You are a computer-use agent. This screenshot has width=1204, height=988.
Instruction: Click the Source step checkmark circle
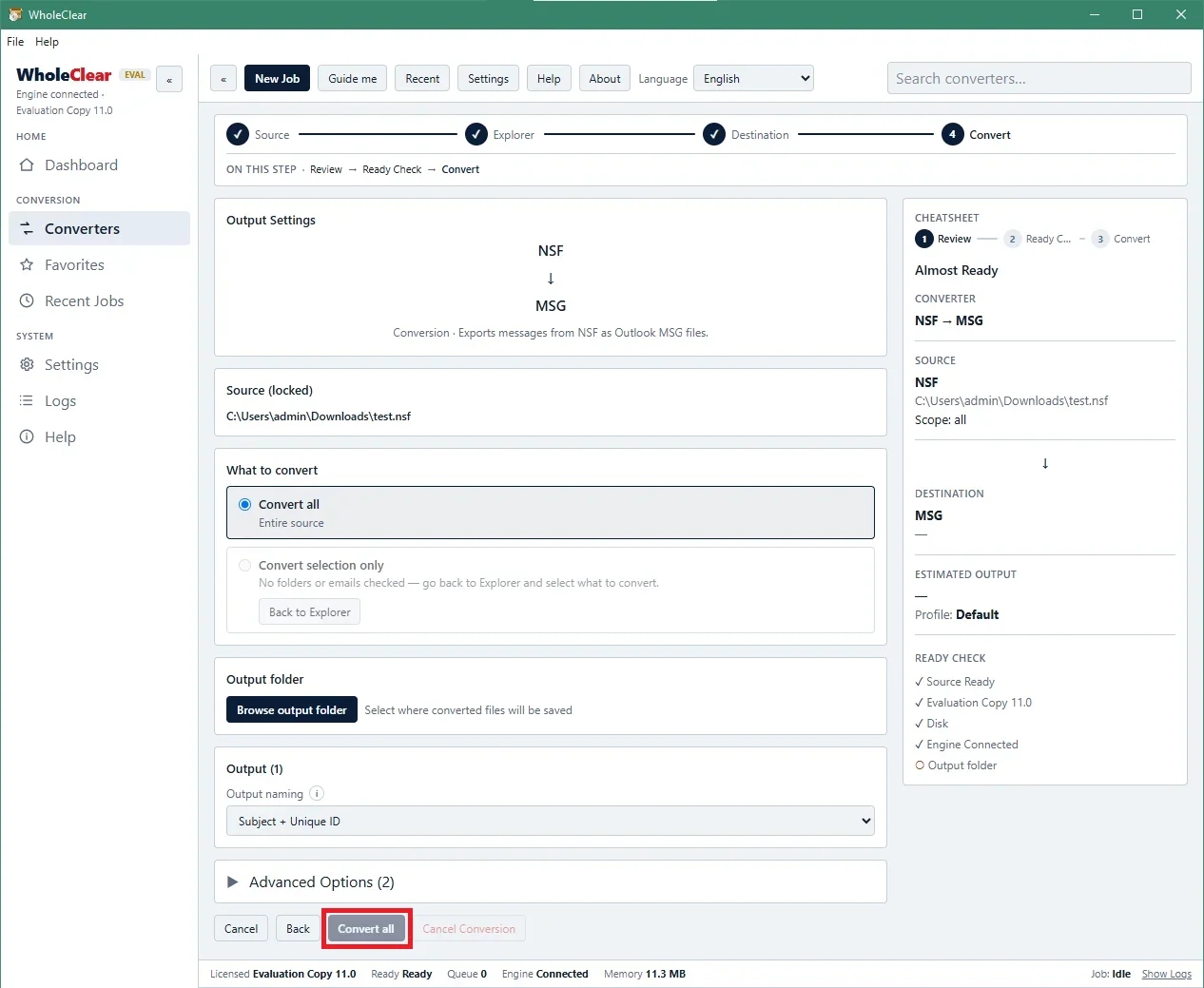tap(238, 135)
